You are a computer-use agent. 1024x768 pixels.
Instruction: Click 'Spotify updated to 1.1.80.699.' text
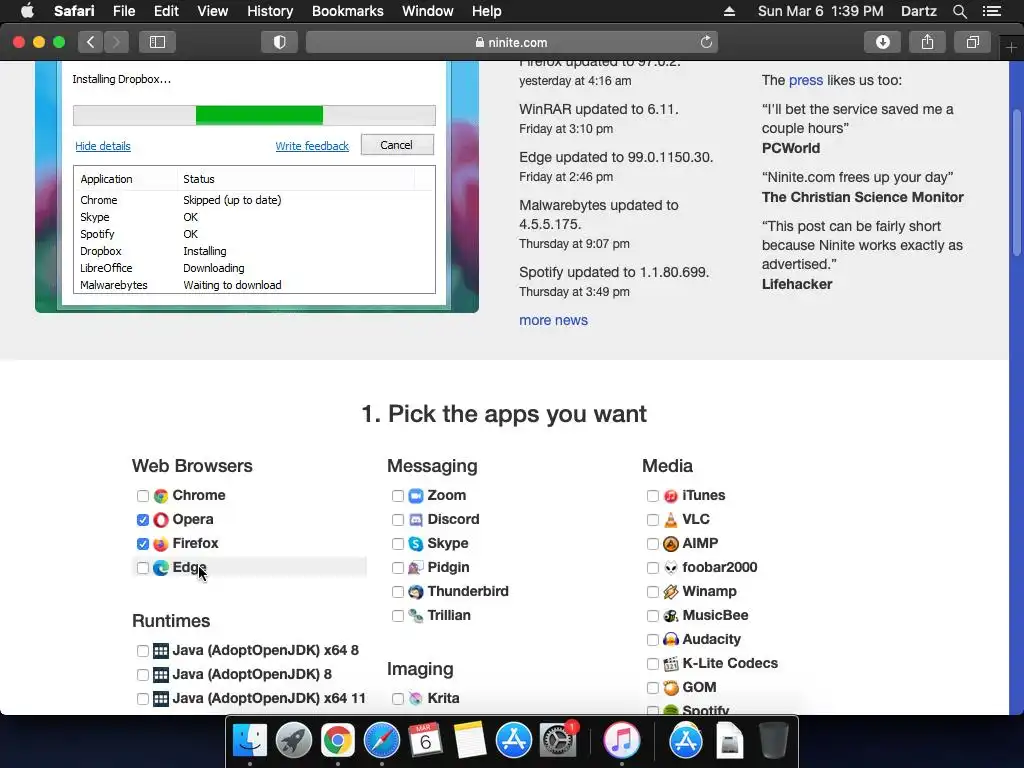tap(614, 272)
